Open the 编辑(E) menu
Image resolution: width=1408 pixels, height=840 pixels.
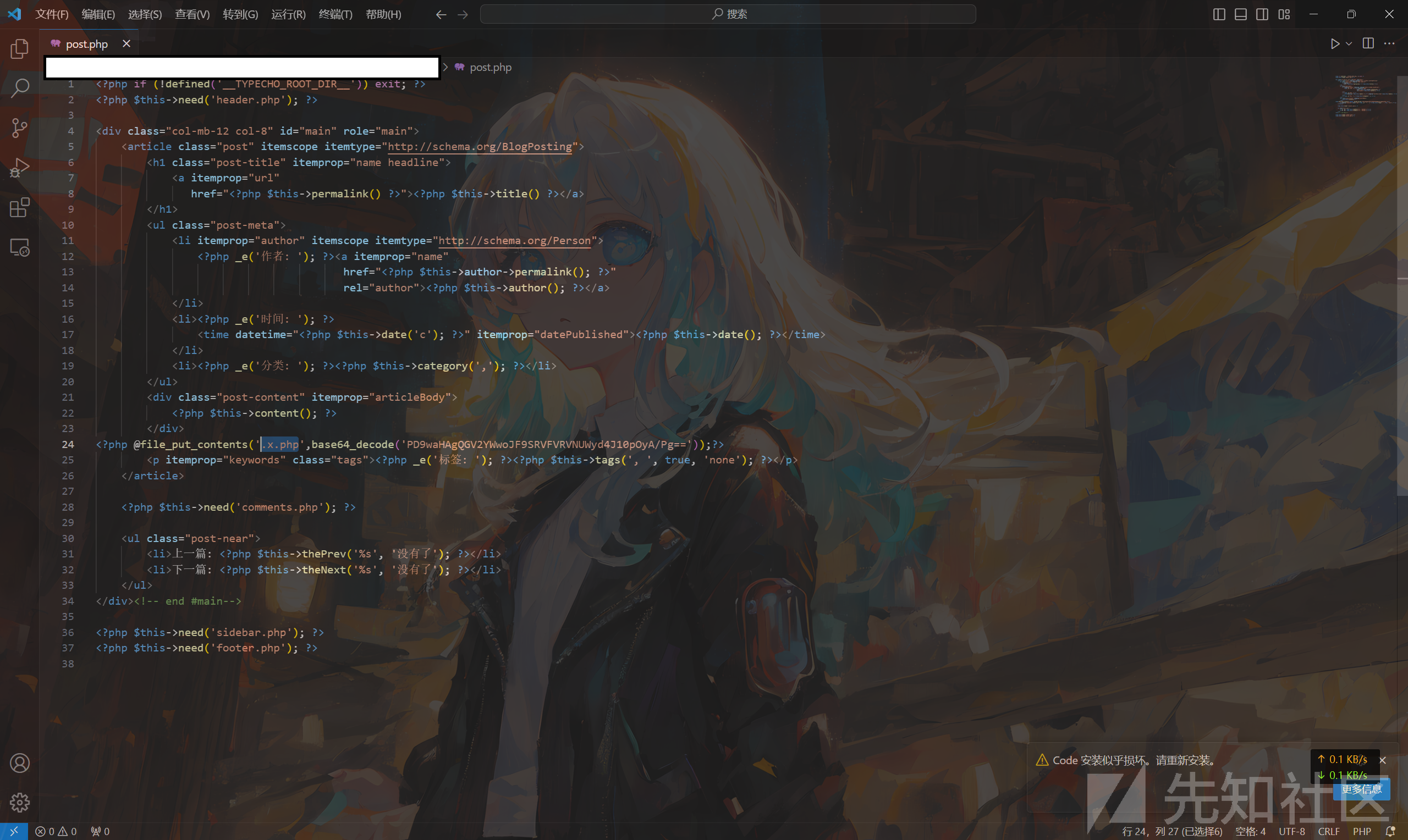(98, 14)
